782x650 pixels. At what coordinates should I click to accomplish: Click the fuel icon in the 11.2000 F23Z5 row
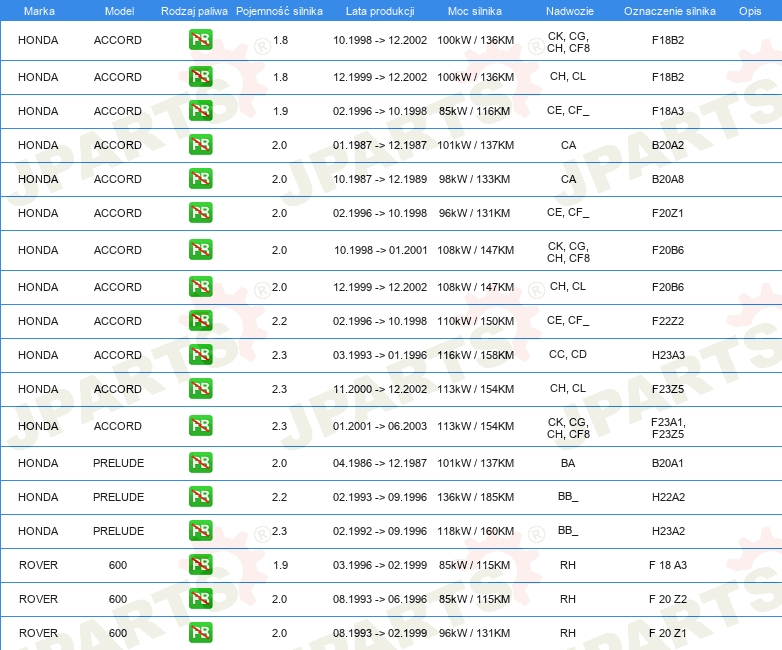tap(200, 388)
